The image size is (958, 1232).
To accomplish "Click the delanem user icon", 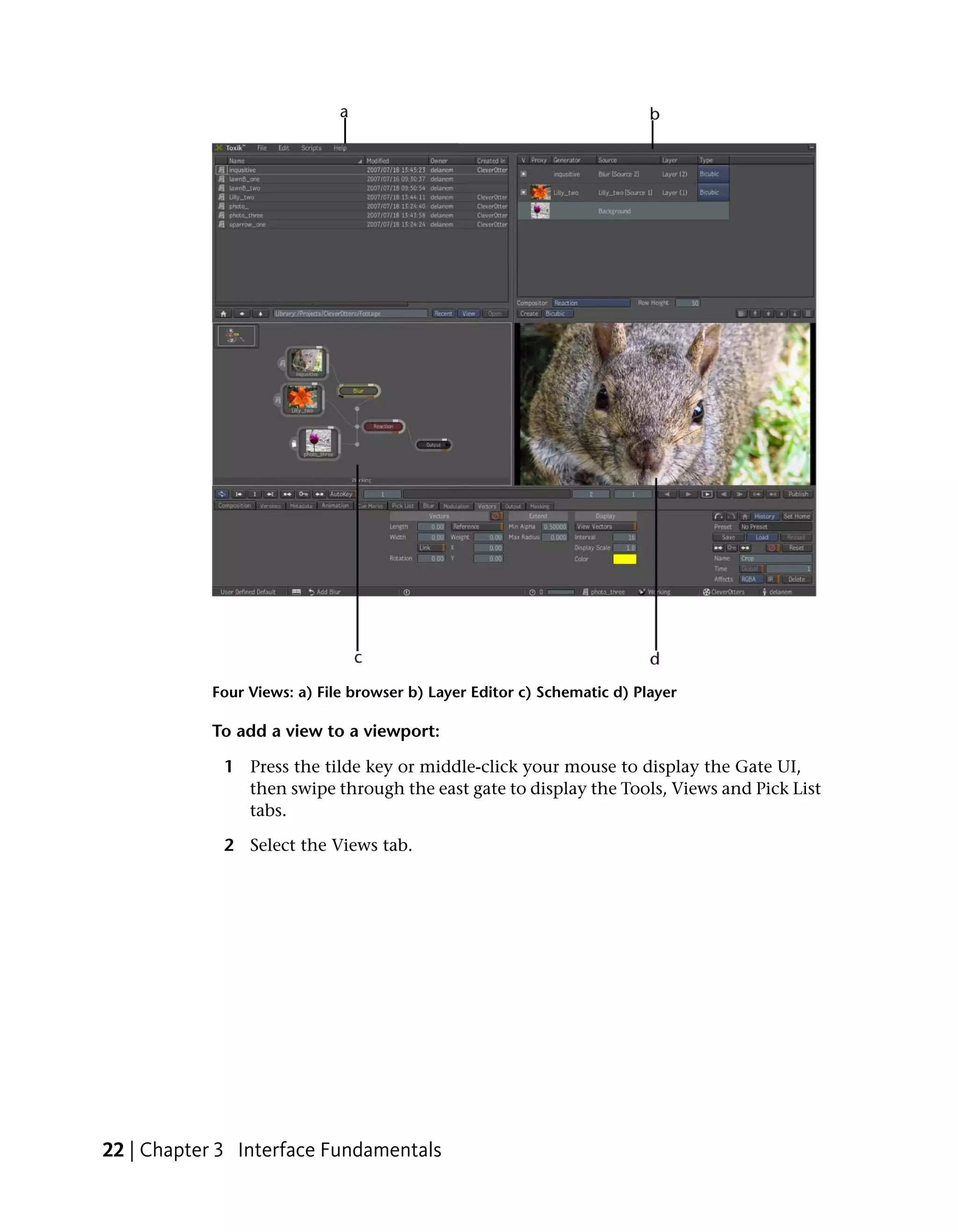I will 765,592.
